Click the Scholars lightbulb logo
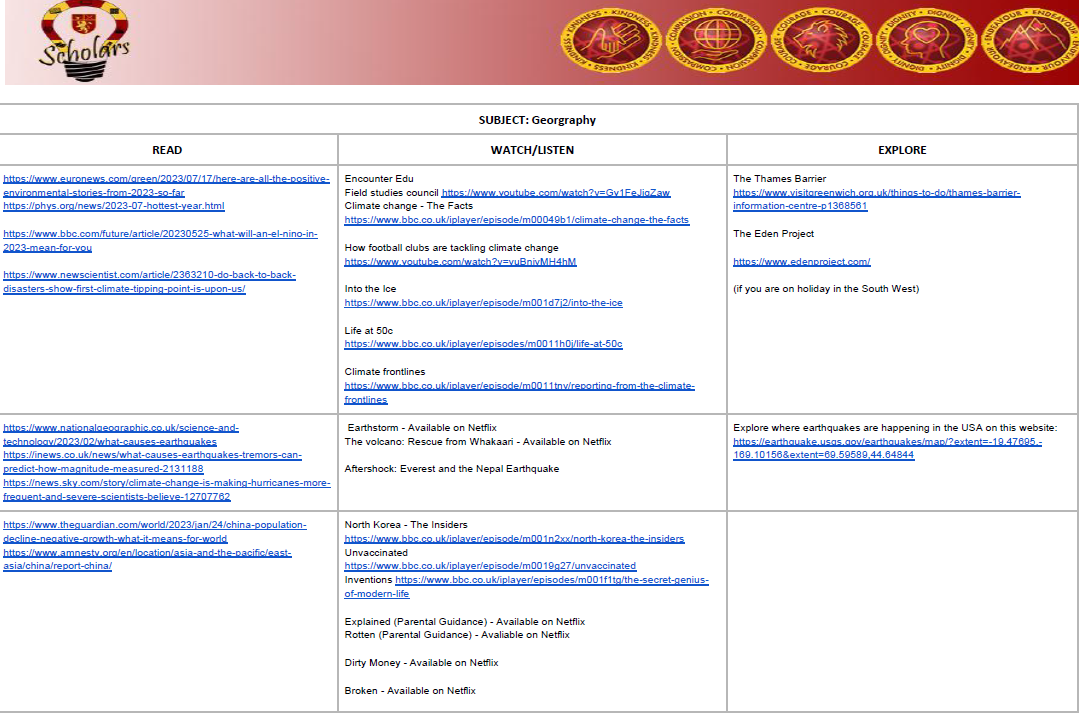This screenshot has width=1079, height=714. coord(81,41)
